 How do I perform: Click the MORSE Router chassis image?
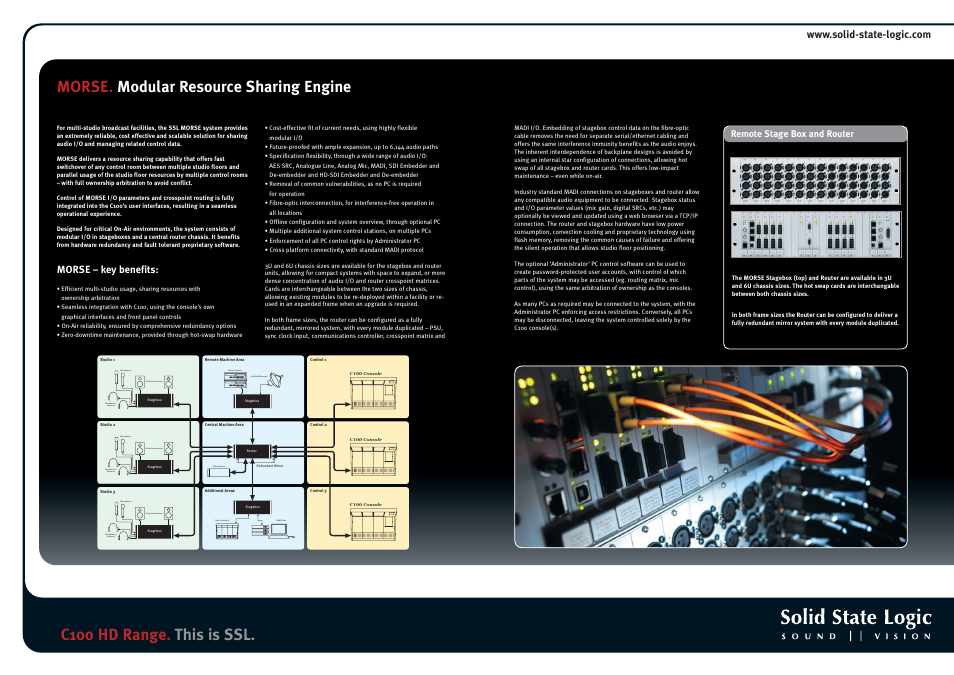click(x=815, y=234)
